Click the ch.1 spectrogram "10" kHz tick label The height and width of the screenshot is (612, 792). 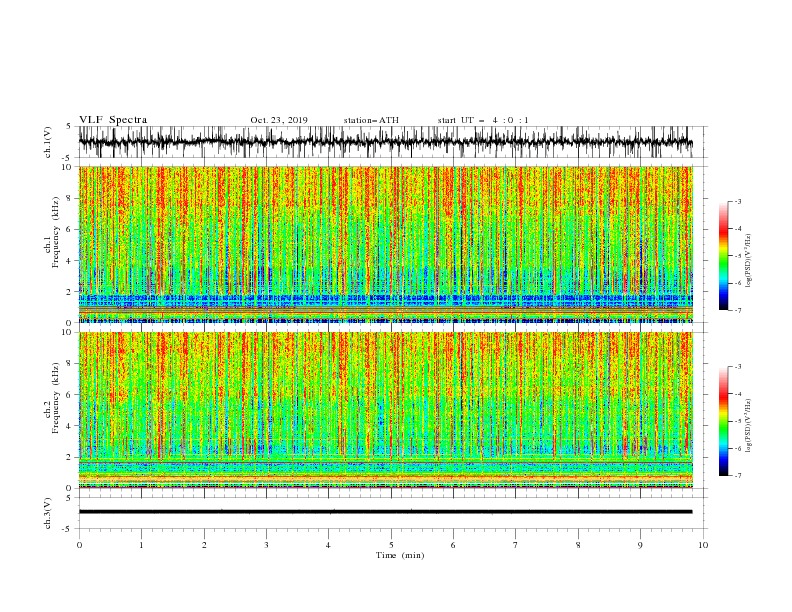pyautogui.click(x=67, y=167)
